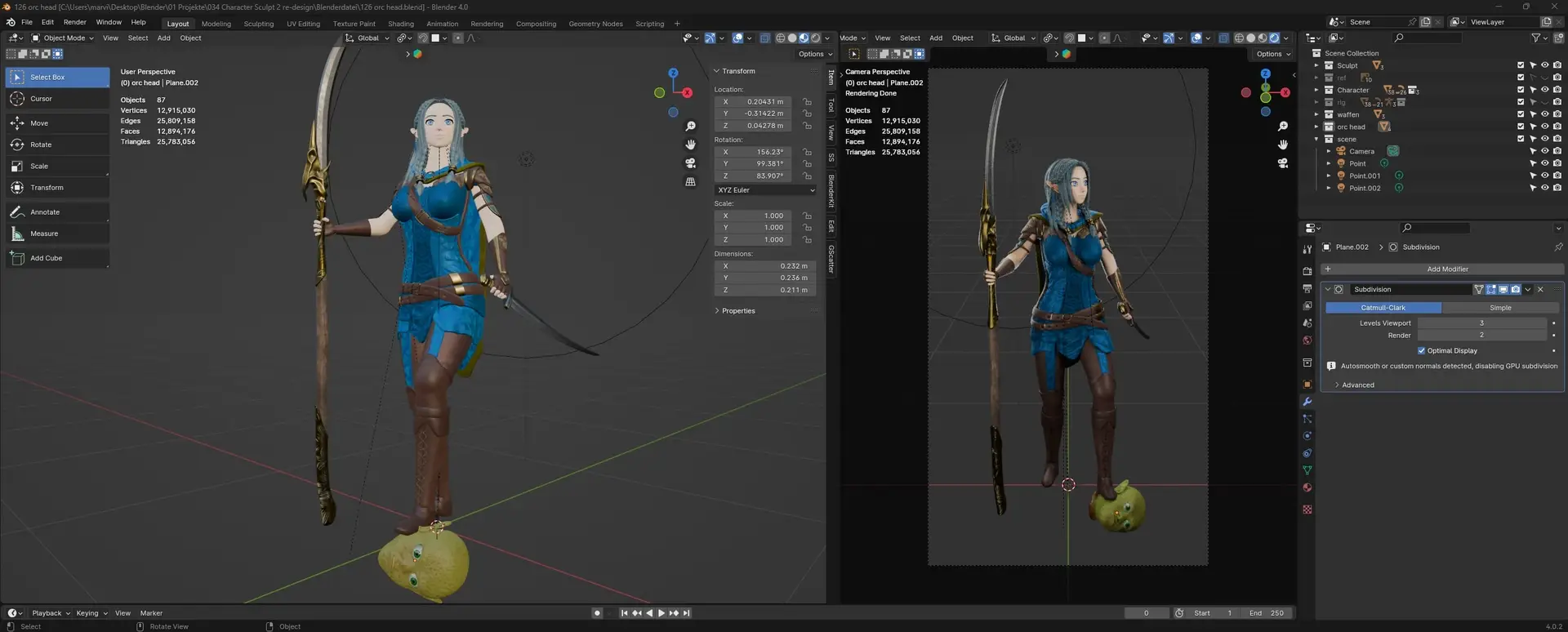Open the Render menu
Viewport: 1568px width, 632px height.
(x=74, y=22)
